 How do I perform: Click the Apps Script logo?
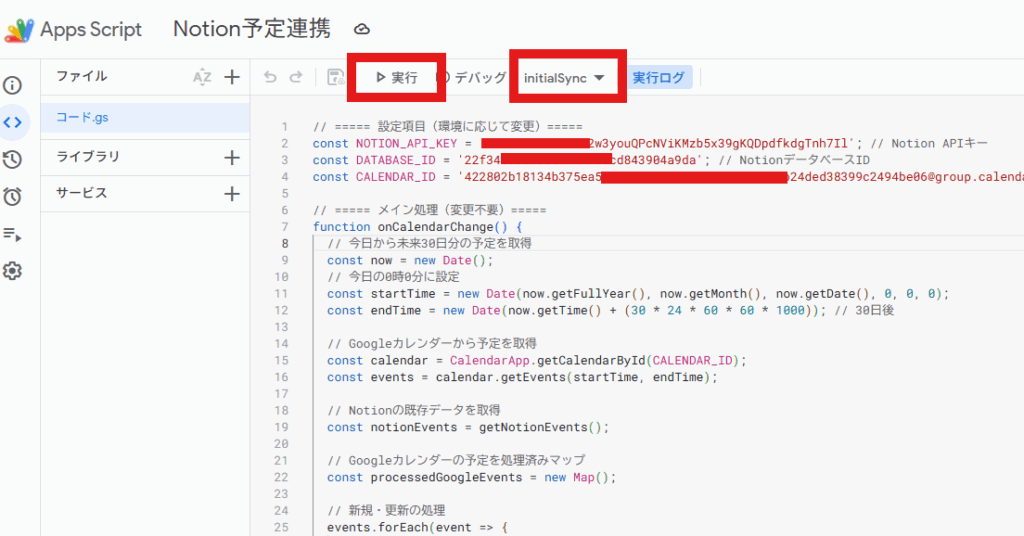pyautogui.click(x=19, y=30)
